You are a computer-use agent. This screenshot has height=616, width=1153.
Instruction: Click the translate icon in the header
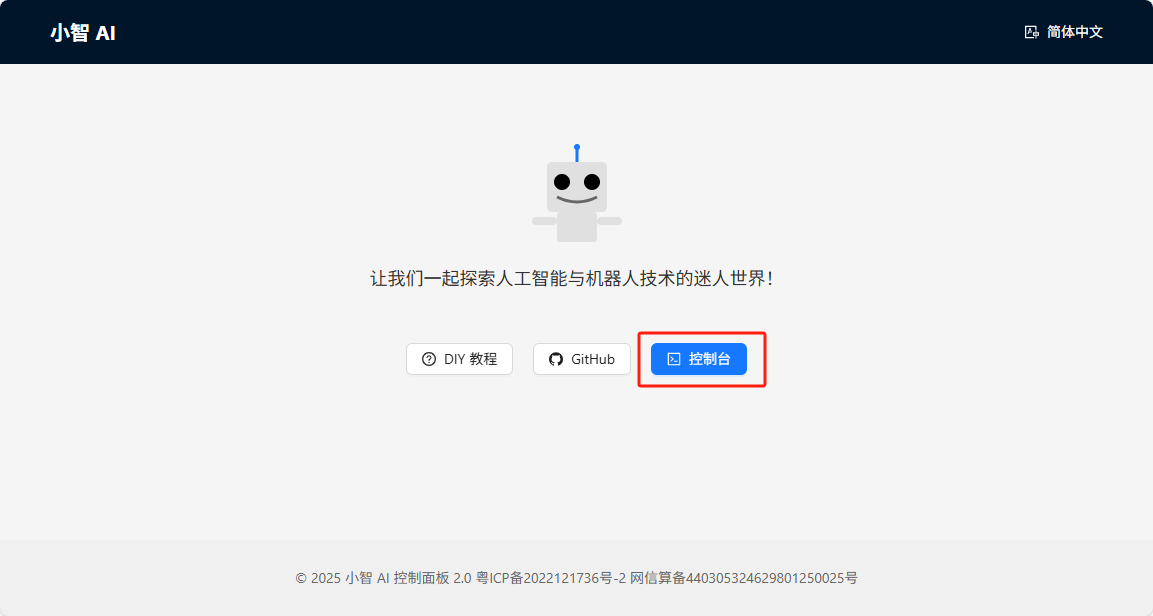[1032, 32]
